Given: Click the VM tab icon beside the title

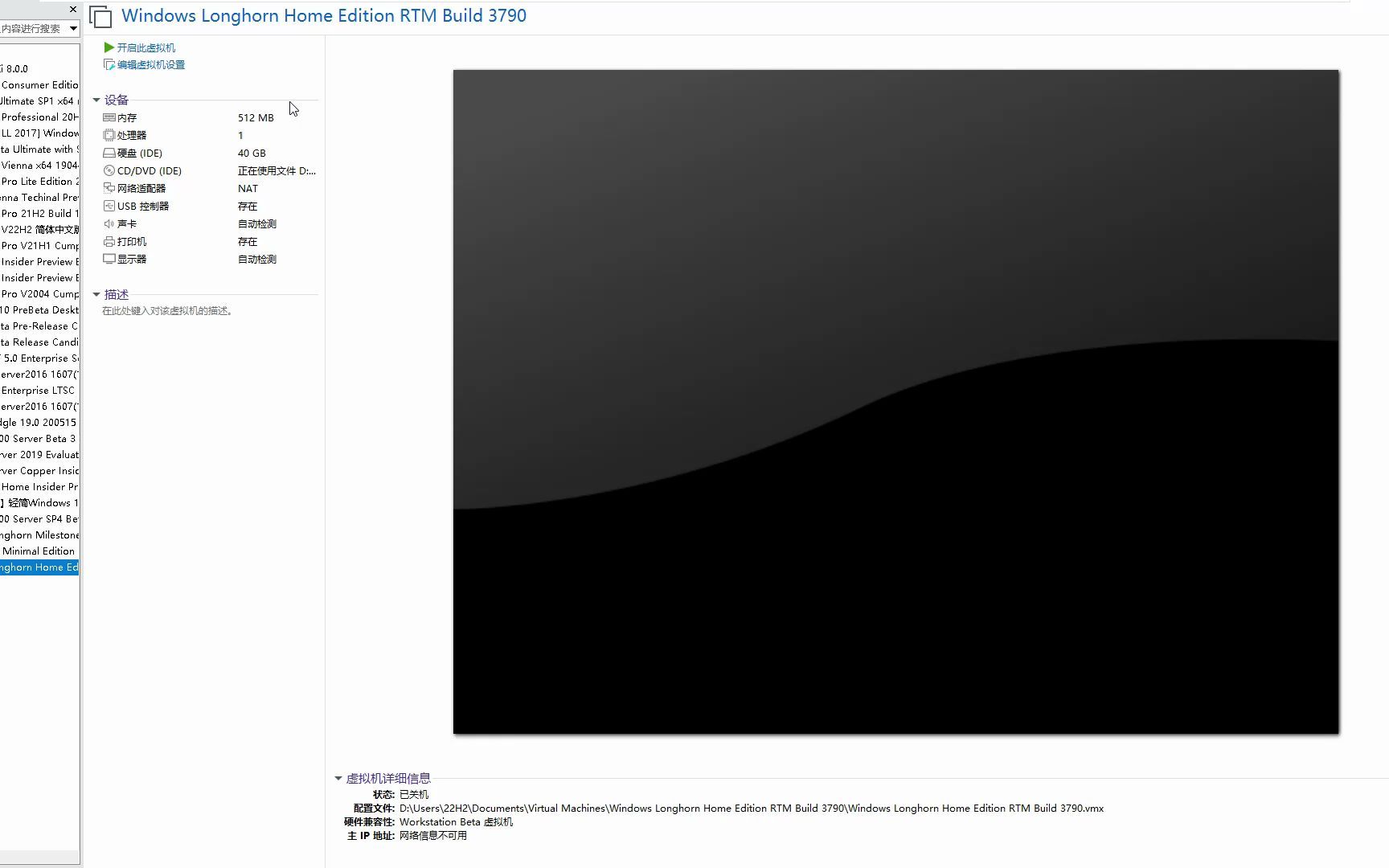Looking at the screenshot, I should click(100, 16).
